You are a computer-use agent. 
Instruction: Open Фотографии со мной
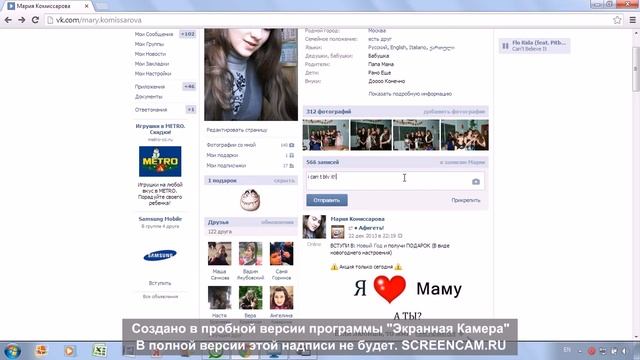click(231, 145)
